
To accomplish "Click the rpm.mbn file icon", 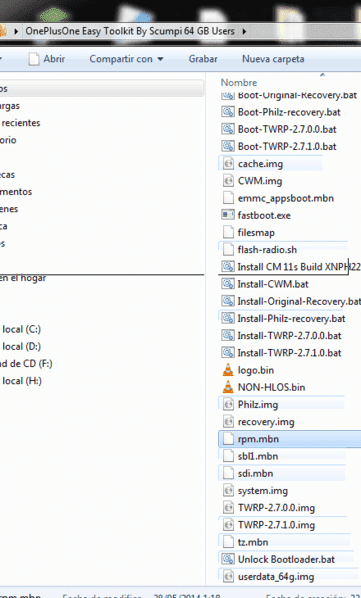I will point(228,439).
